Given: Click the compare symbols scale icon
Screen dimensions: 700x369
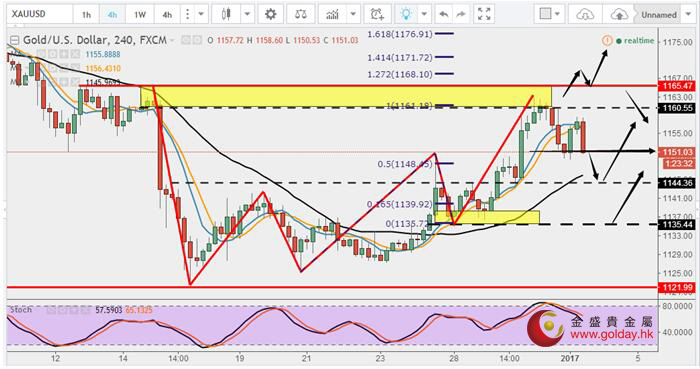Looking at the screenshot, I should (301, 14).
